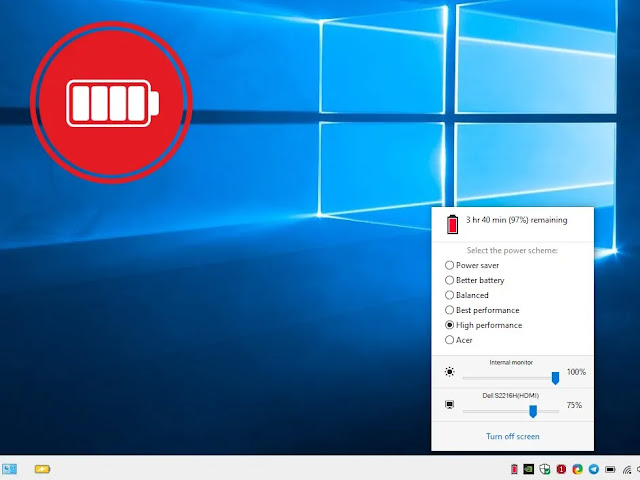Click the monitor icon beside Dell S2216H slider

click(x=449, y=405)
